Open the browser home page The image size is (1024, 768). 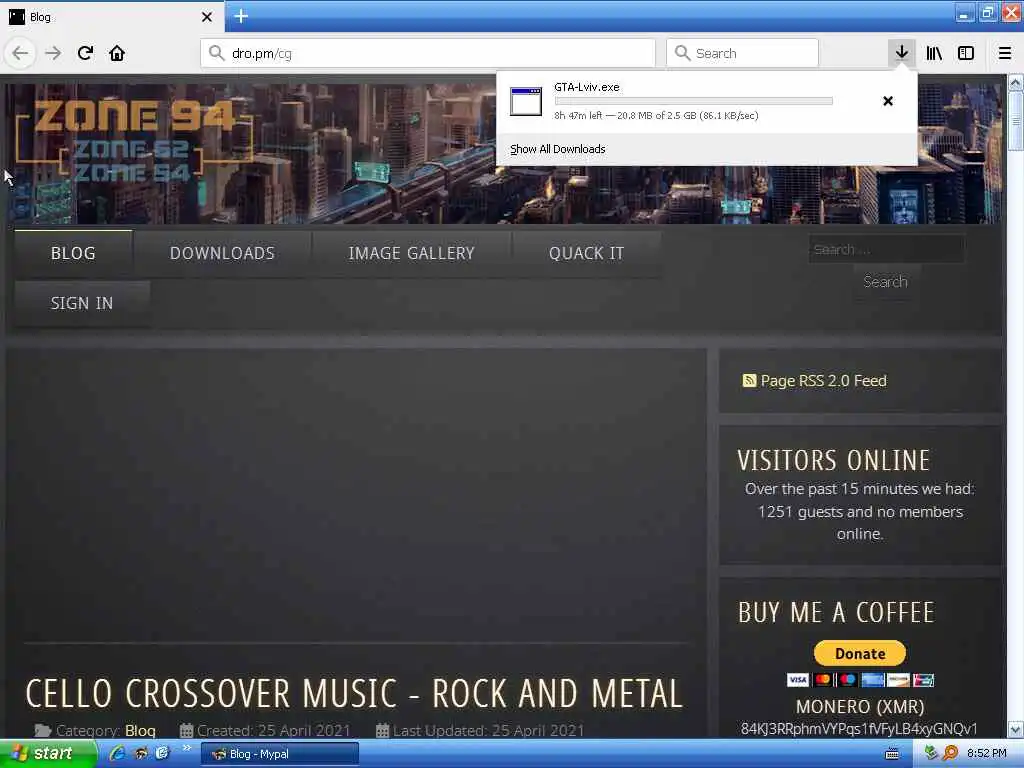click(117, 53)
